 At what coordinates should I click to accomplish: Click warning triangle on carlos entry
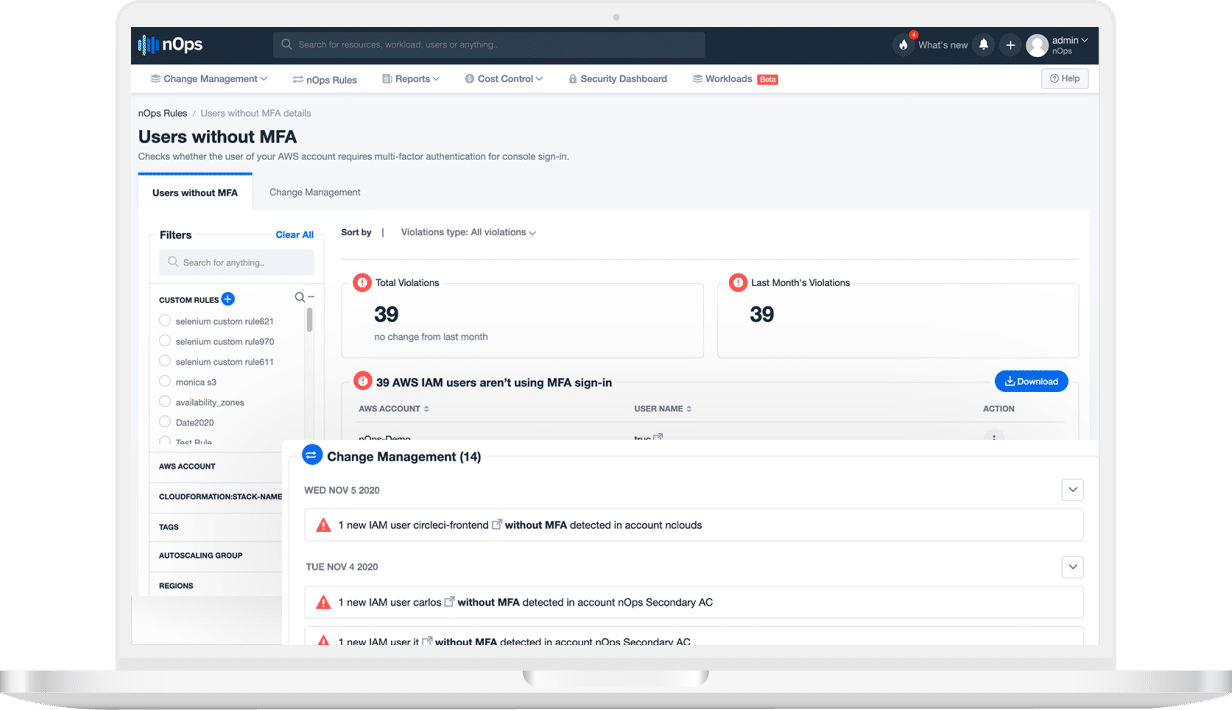pyautogui.click(x=323, y=602)
